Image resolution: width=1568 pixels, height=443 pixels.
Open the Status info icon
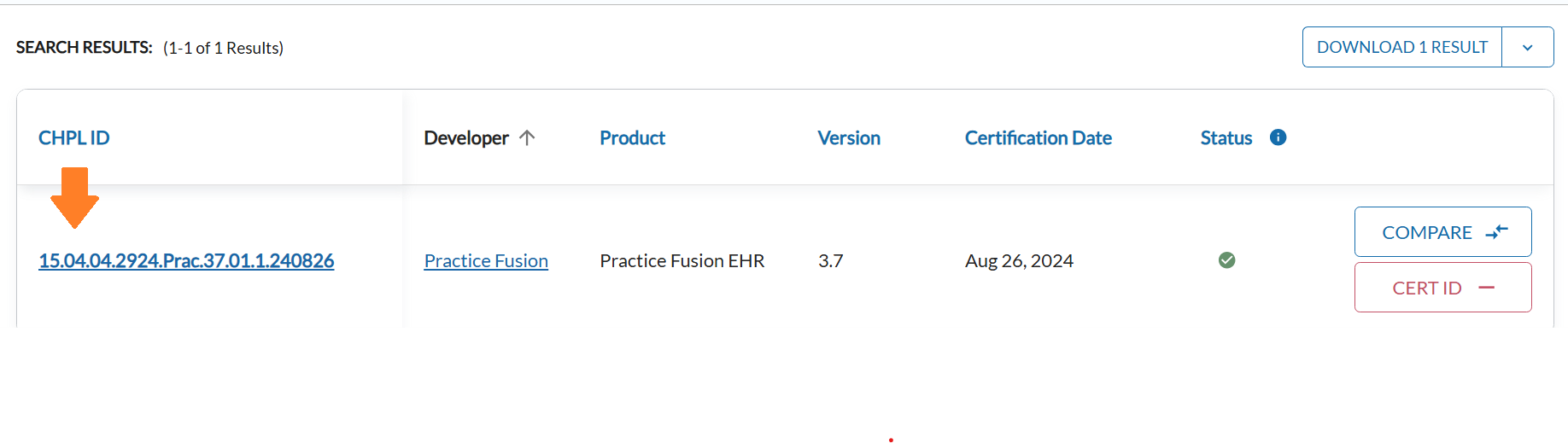[1278, 137]
